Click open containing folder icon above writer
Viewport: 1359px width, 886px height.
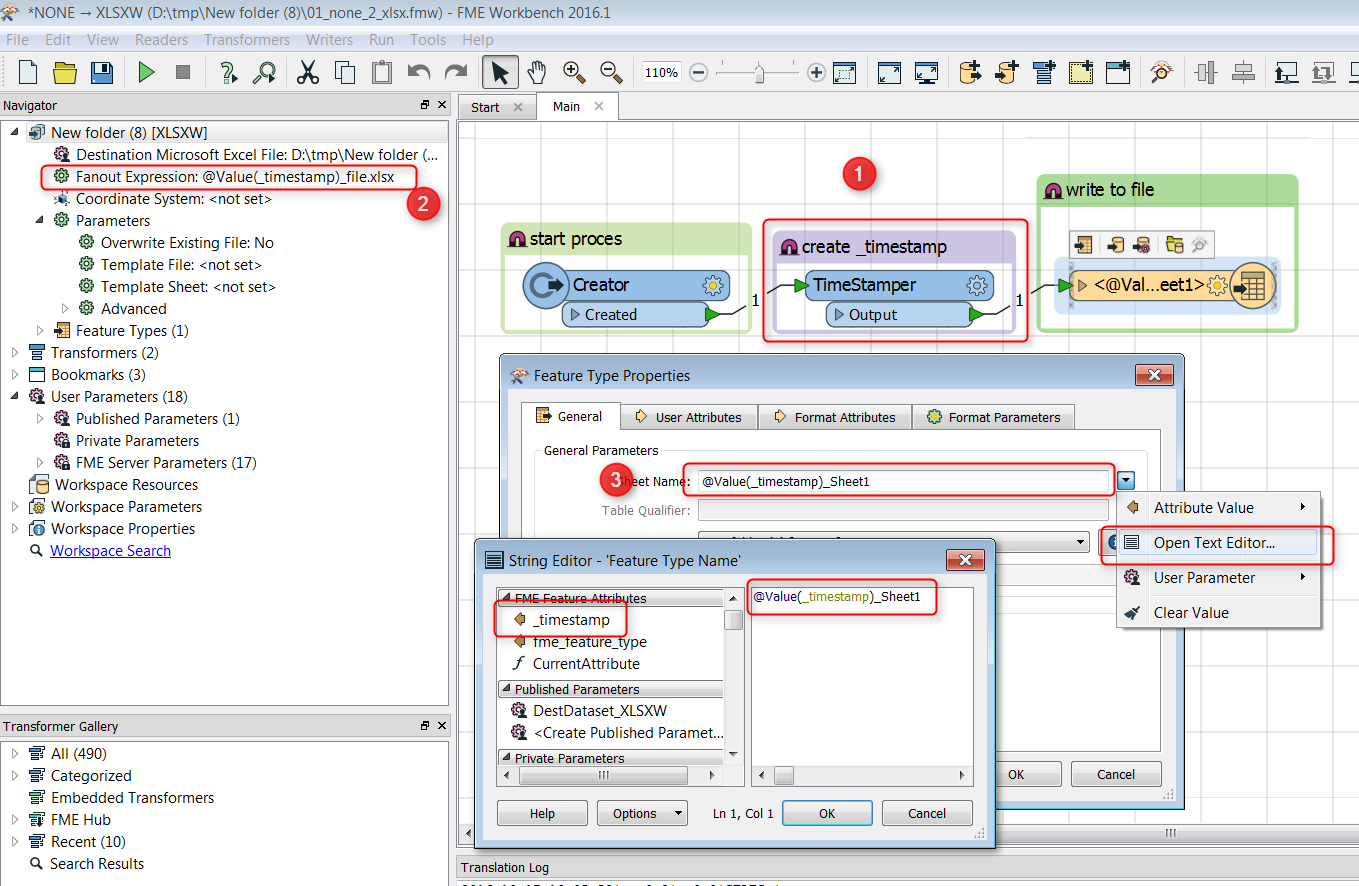point(1174,244)
